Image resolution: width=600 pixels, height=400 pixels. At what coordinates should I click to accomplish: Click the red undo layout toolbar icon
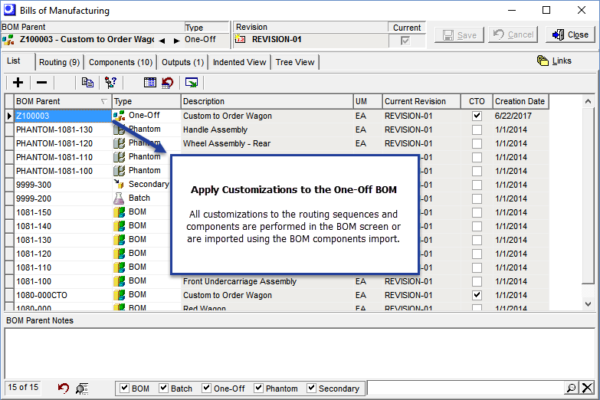click(168, 82)
